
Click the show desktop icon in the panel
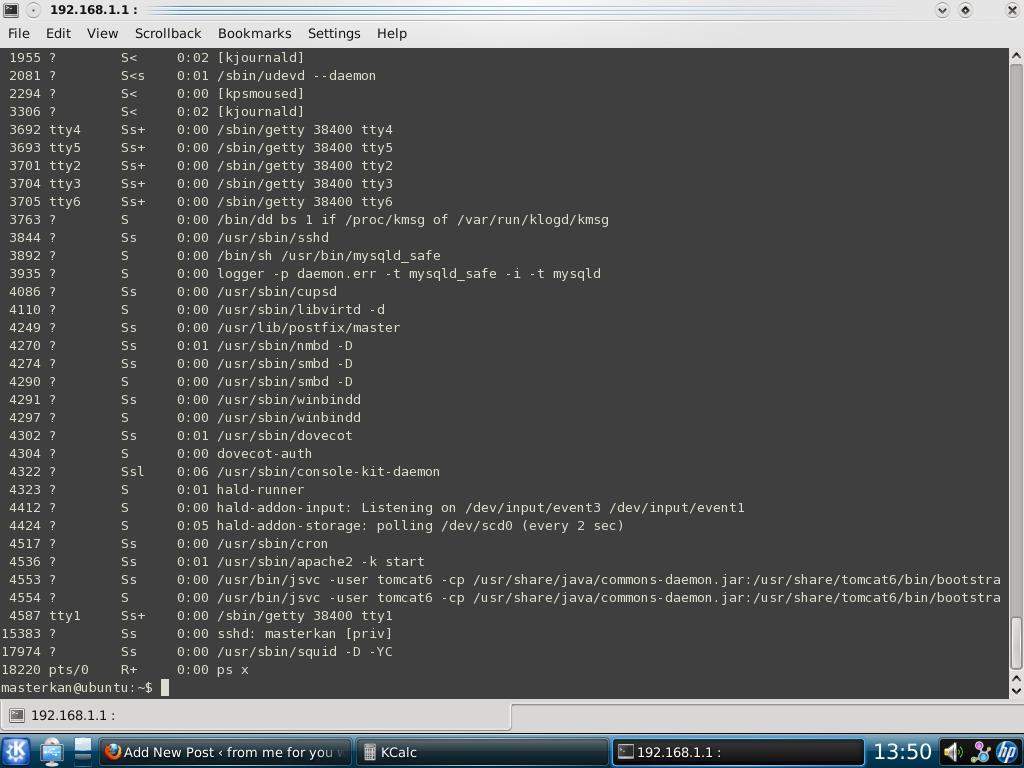[x=83, y=752]
